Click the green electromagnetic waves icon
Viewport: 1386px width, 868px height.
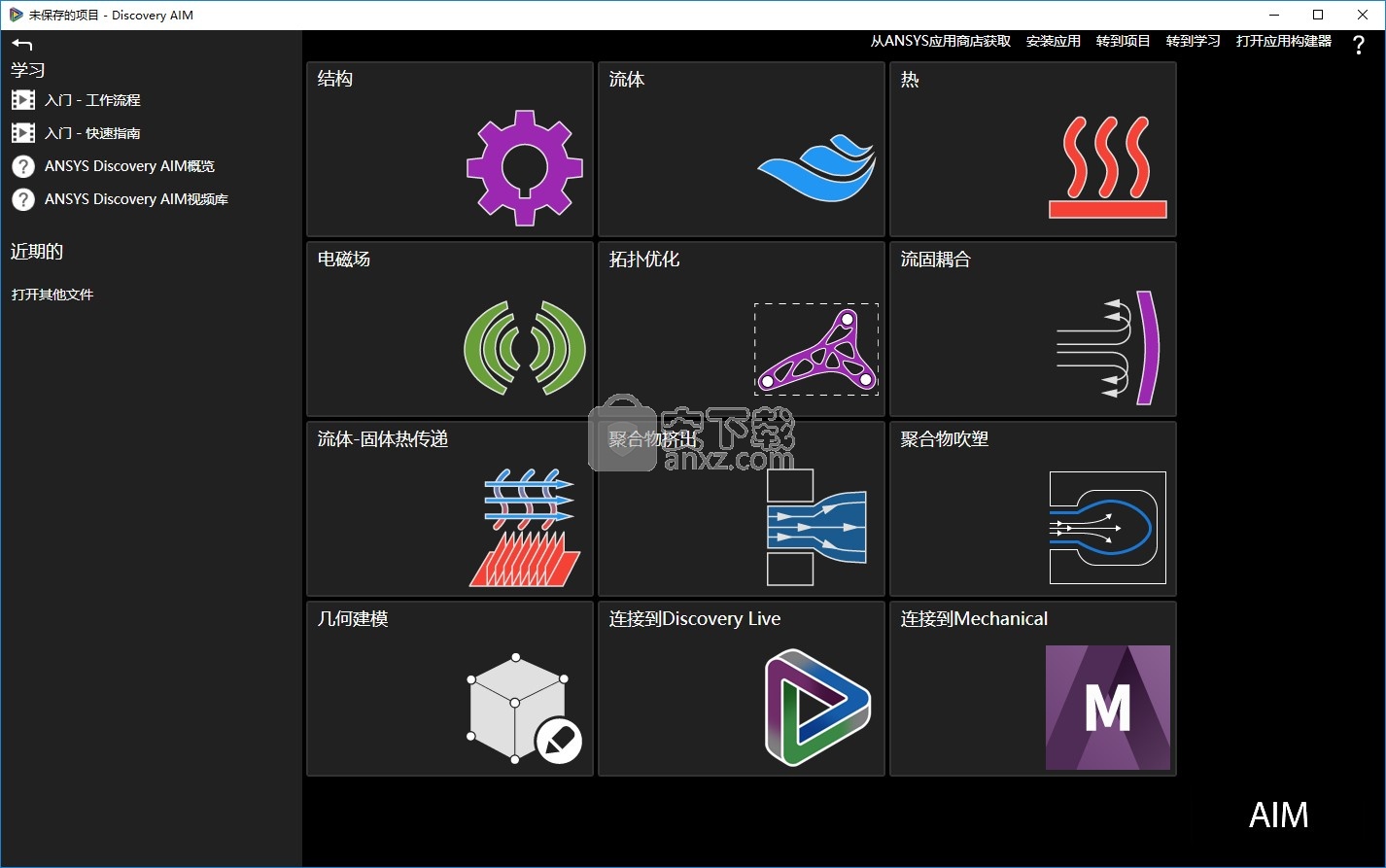(x=525, y=347)
